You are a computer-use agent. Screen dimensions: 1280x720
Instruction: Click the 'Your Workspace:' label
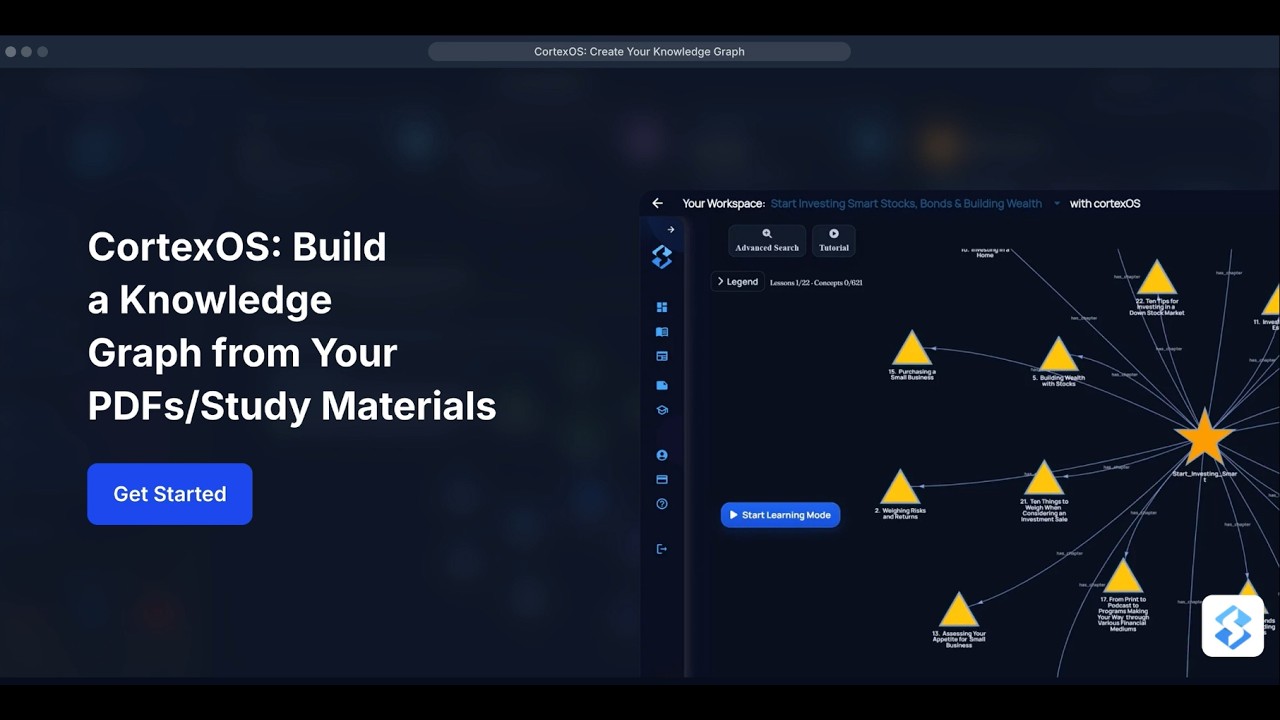(x=724, y=203)
